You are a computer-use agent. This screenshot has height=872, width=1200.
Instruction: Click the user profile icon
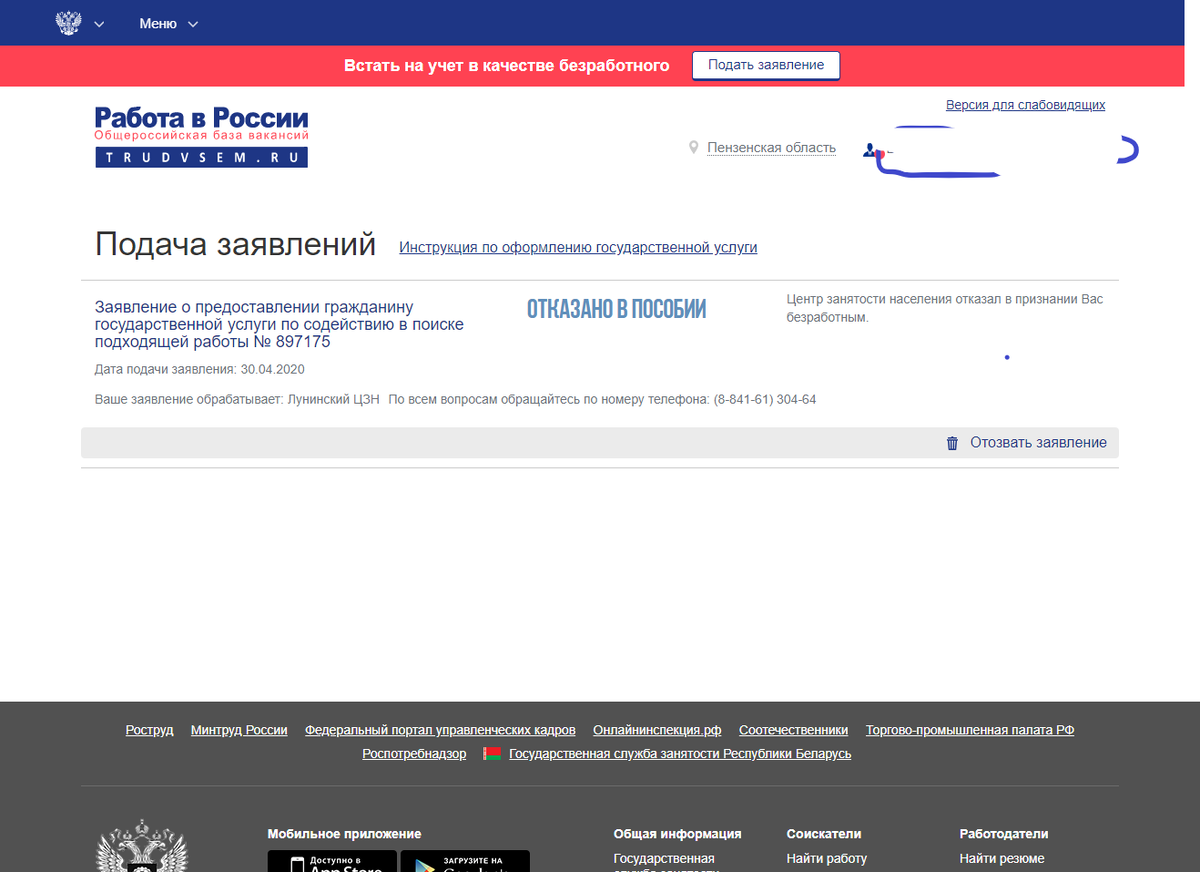tap(871, 149)
